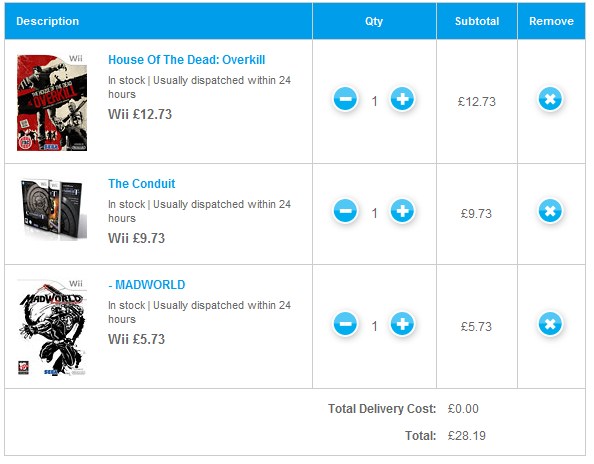Click the MadWorld cover art thumbnail
The width and height of the screenshot is (594, 464).
point(52,327)
